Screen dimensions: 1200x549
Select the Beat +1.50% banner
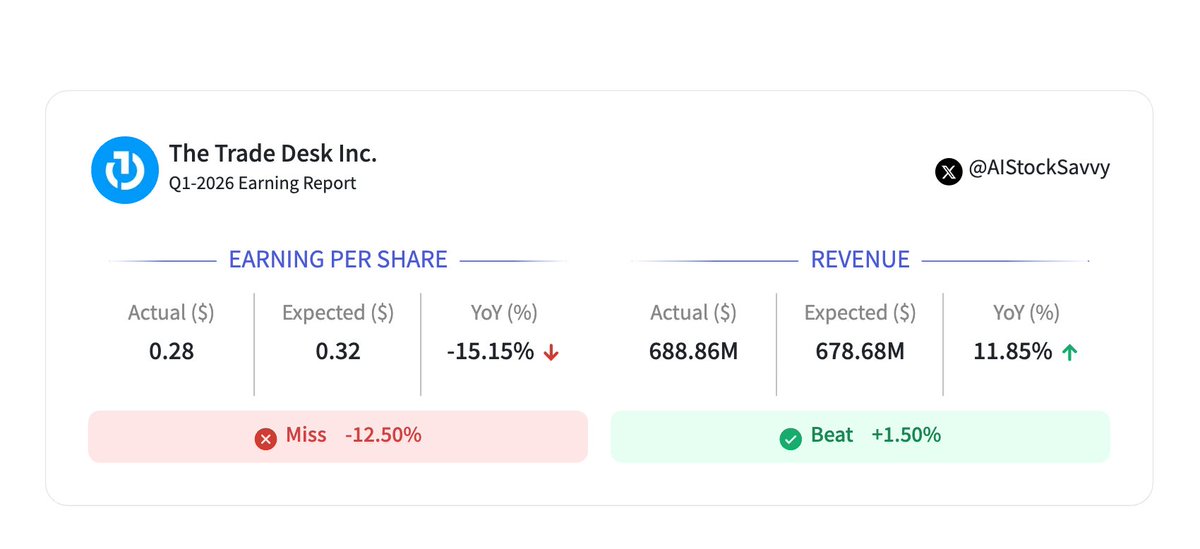[x=860, y=436]
